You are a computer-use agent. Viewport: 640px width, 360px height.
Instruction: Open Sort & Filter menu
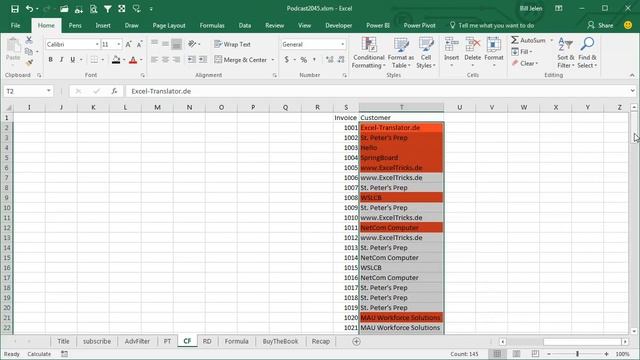[x=565, y=53]
